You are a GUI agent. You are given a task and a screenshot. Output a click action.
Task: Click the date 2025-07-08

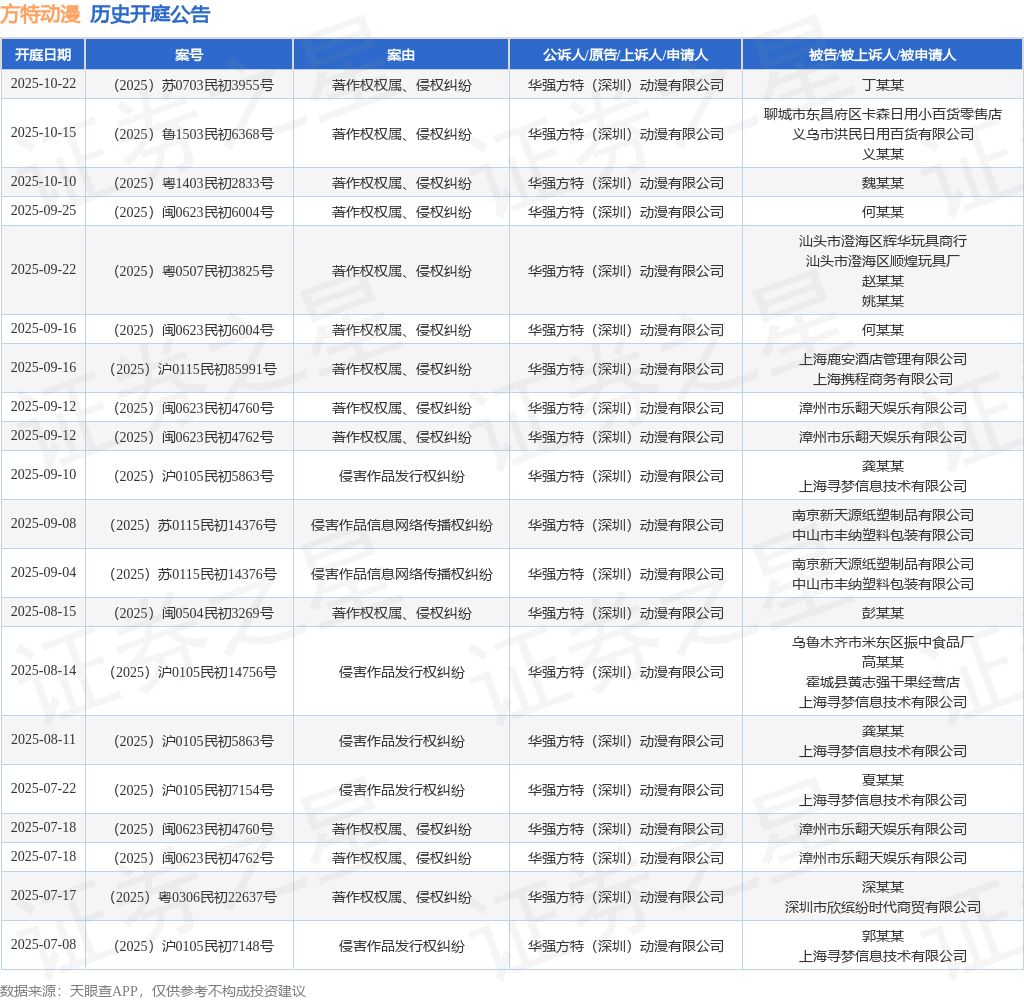tap(43, 945)
